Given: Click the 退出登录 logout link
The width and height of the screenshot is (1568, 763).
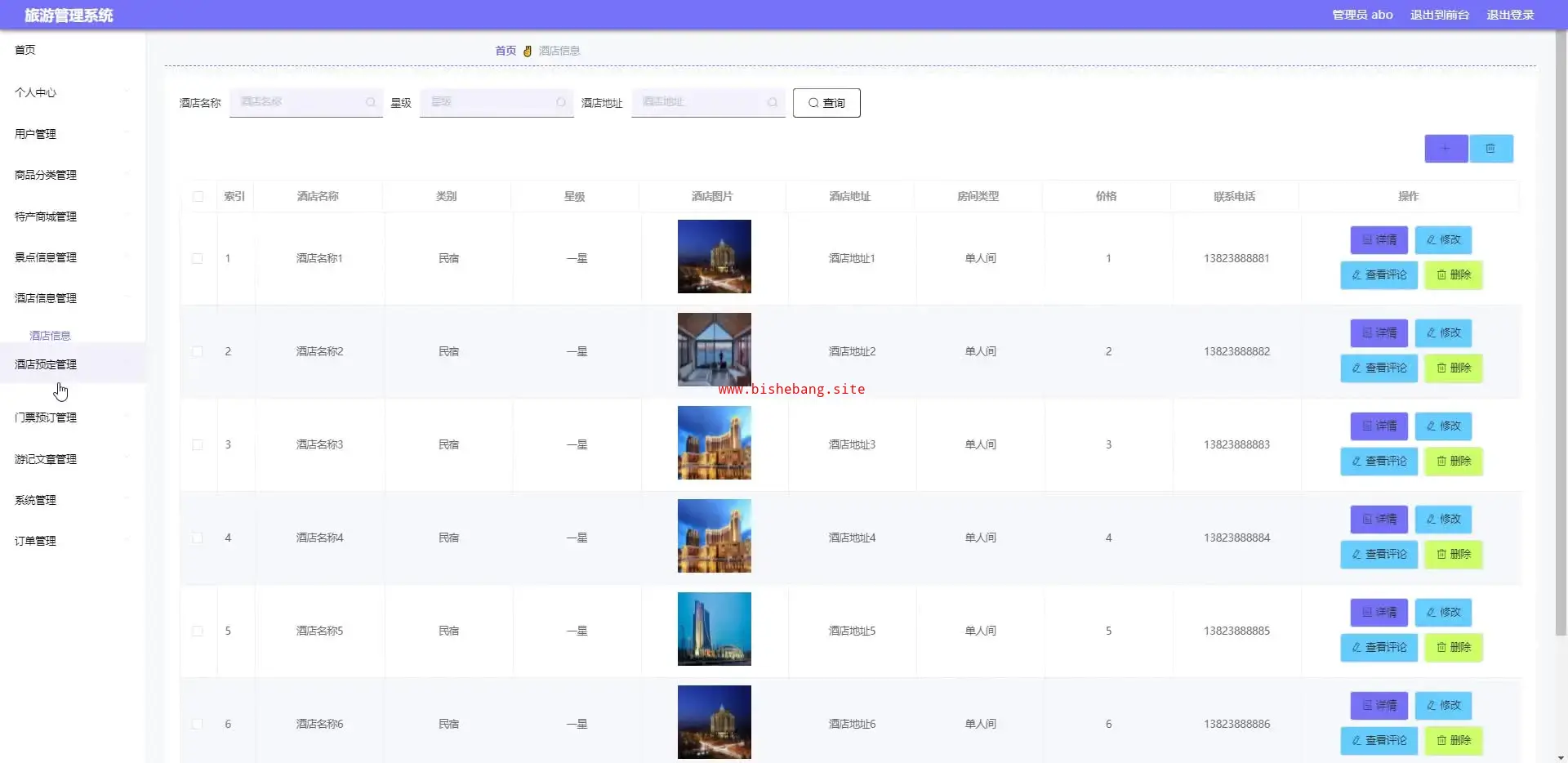Looking at the screenshot, I should coord(1509,15).
